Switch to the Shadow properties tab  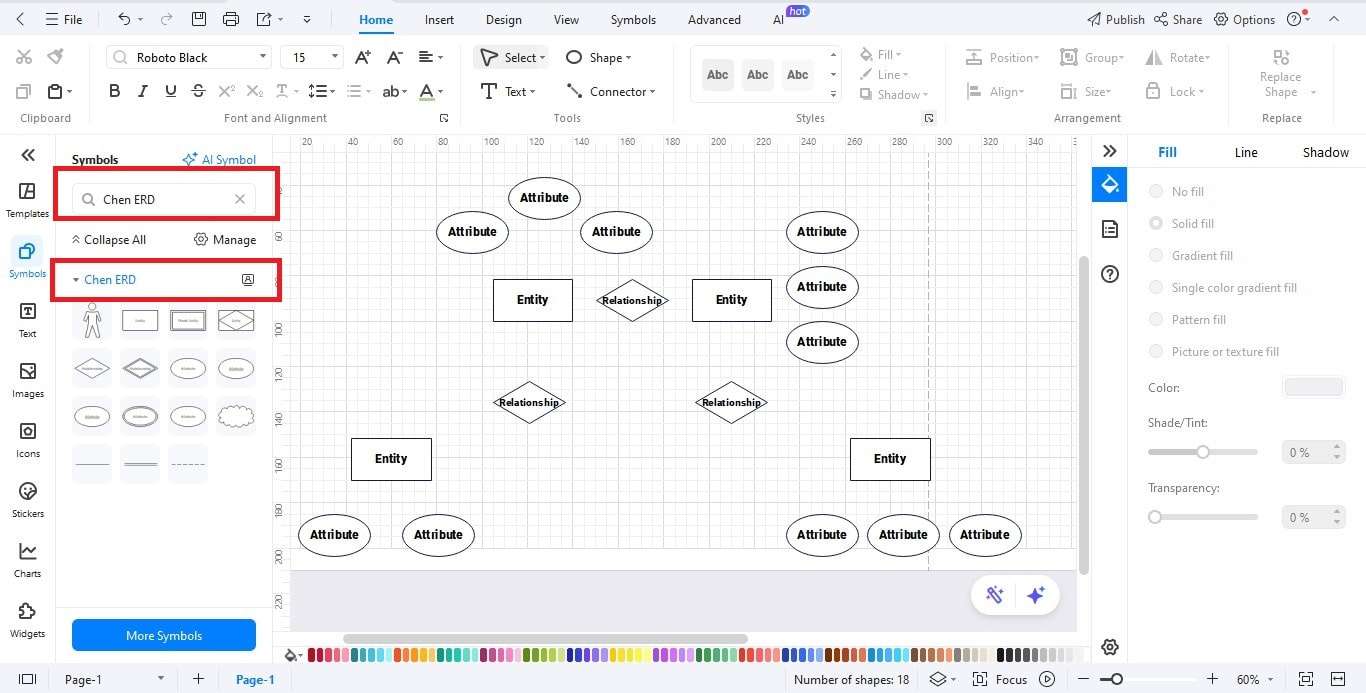1325,152
